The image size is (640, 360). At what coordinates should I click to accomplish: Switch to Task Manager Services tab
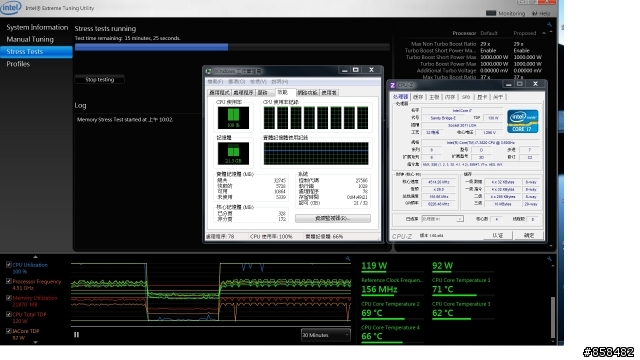(x=264, y=93)
